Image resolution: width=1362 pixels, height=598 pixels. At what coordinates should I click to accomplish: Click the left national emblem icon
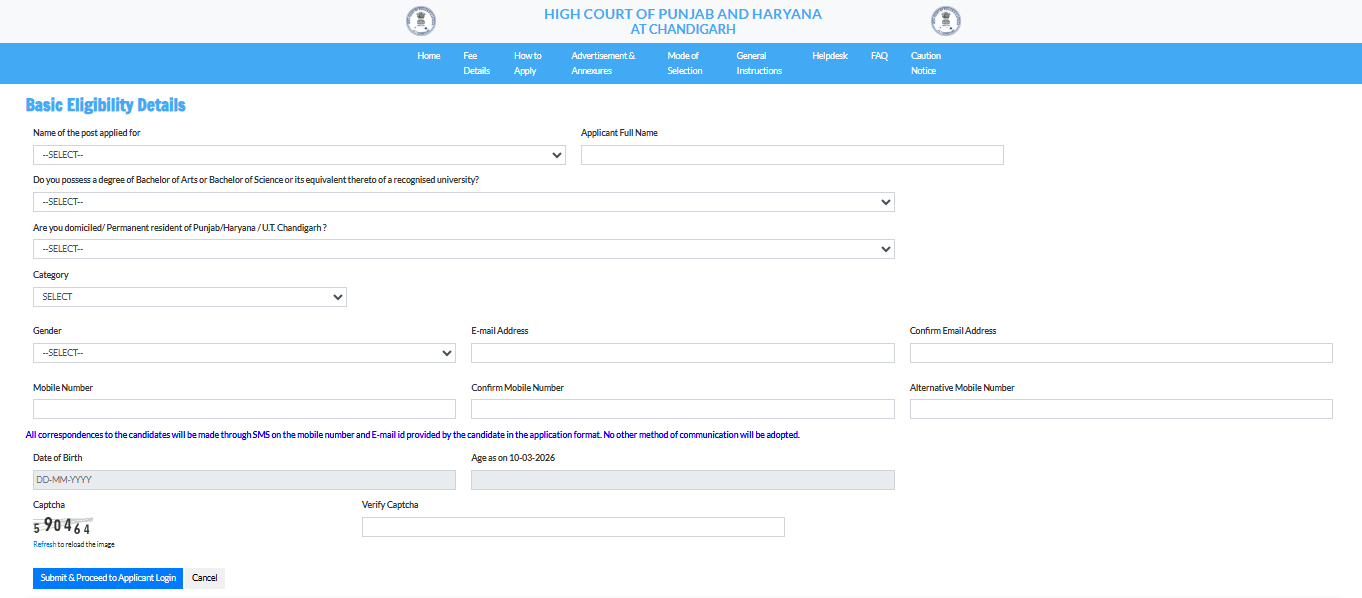click(x=420, y=20)
